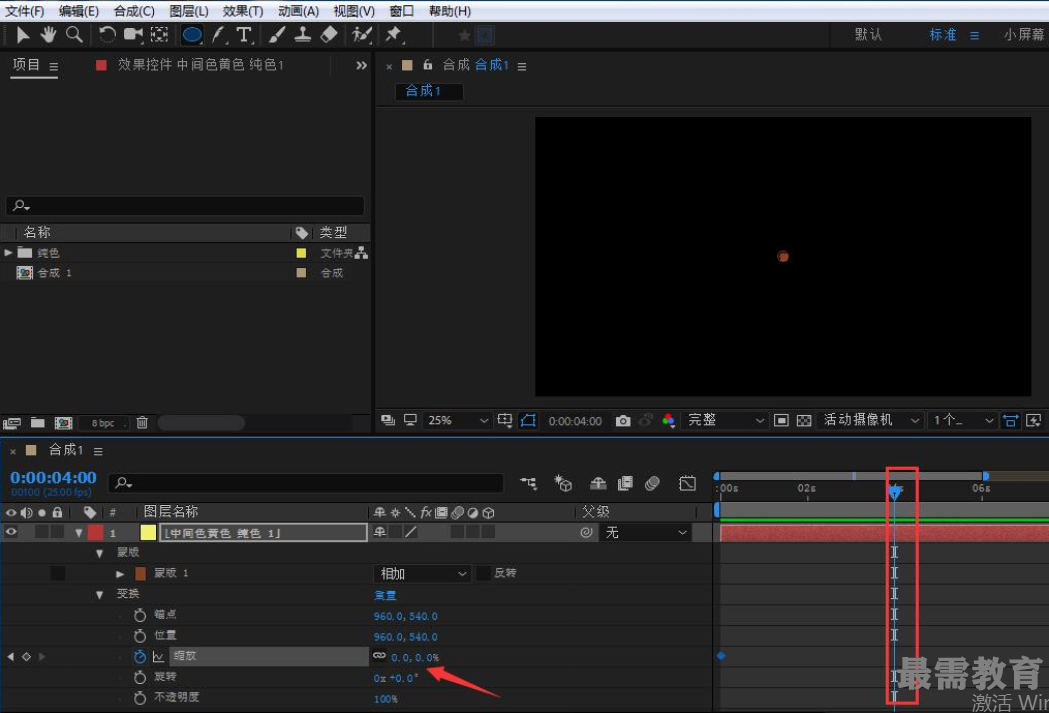
Task: Toggle the 锚点 stopwatch
Action: [x=139, y=615]
